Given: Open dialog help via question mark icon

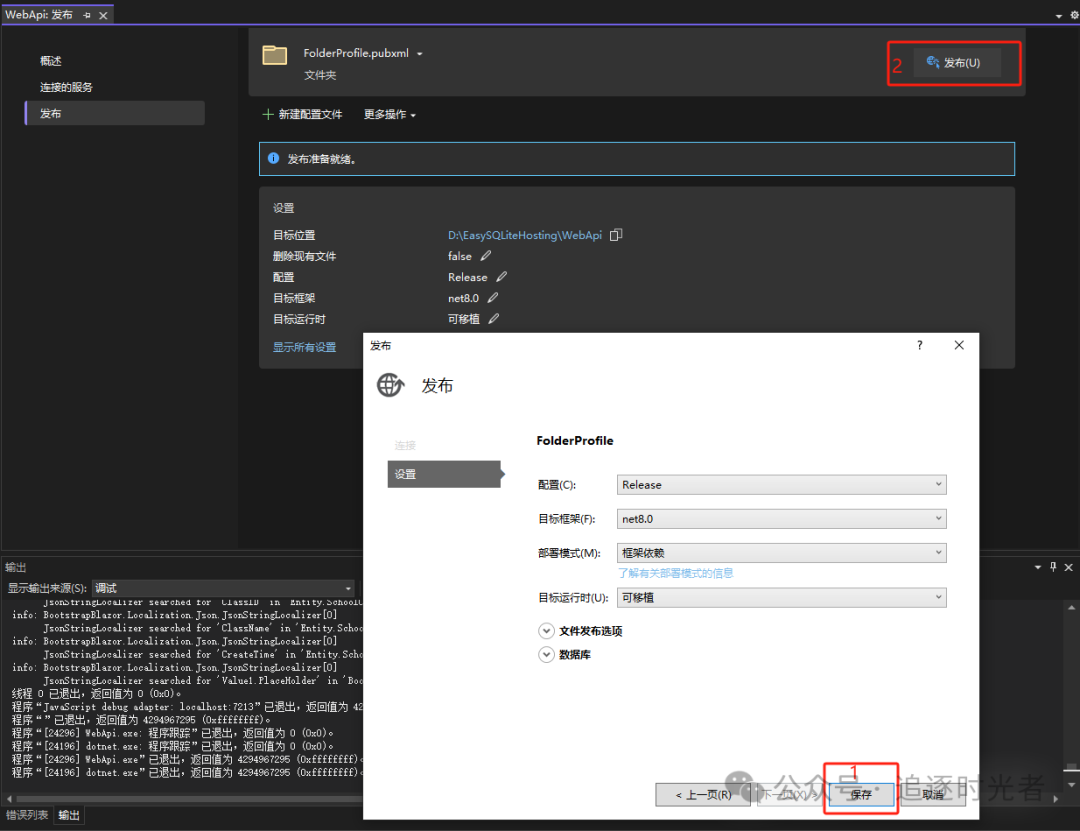Looking at the screenshot, I should pyautogui.click(x=919, y=344).
